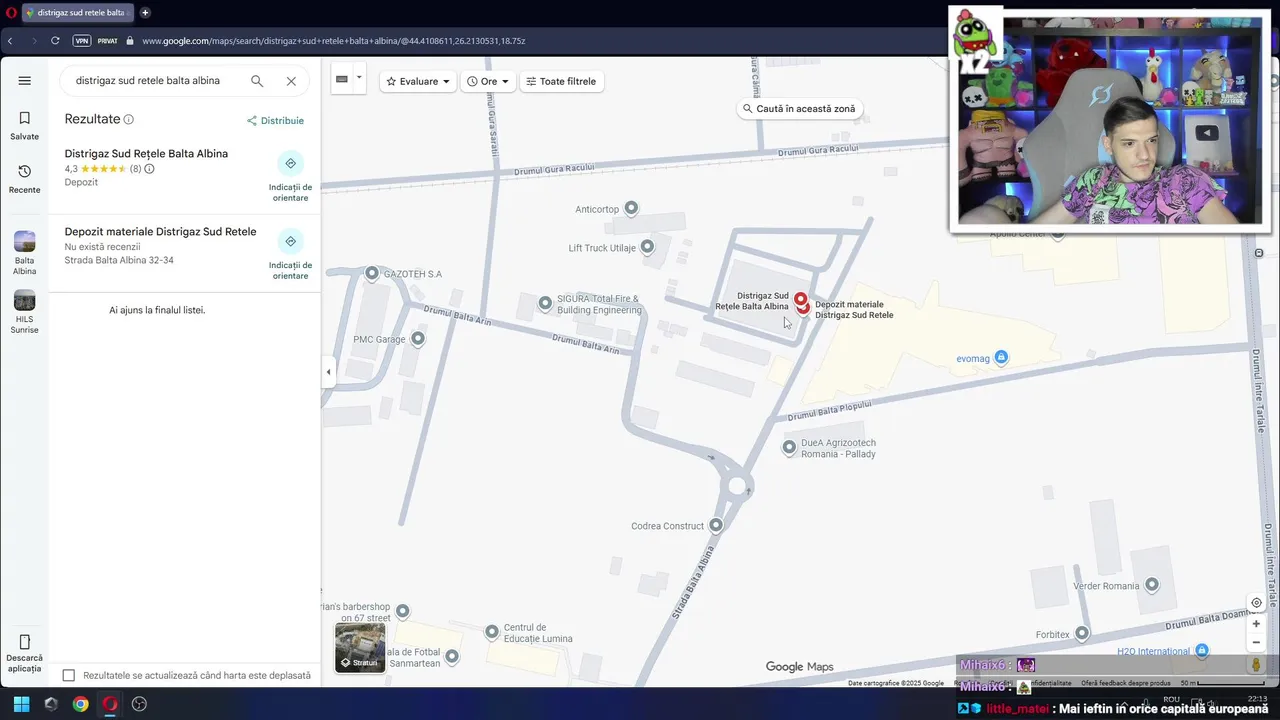Click the Anticortop map marker
The image size is (1280, 720).
[x=631, y=208]
